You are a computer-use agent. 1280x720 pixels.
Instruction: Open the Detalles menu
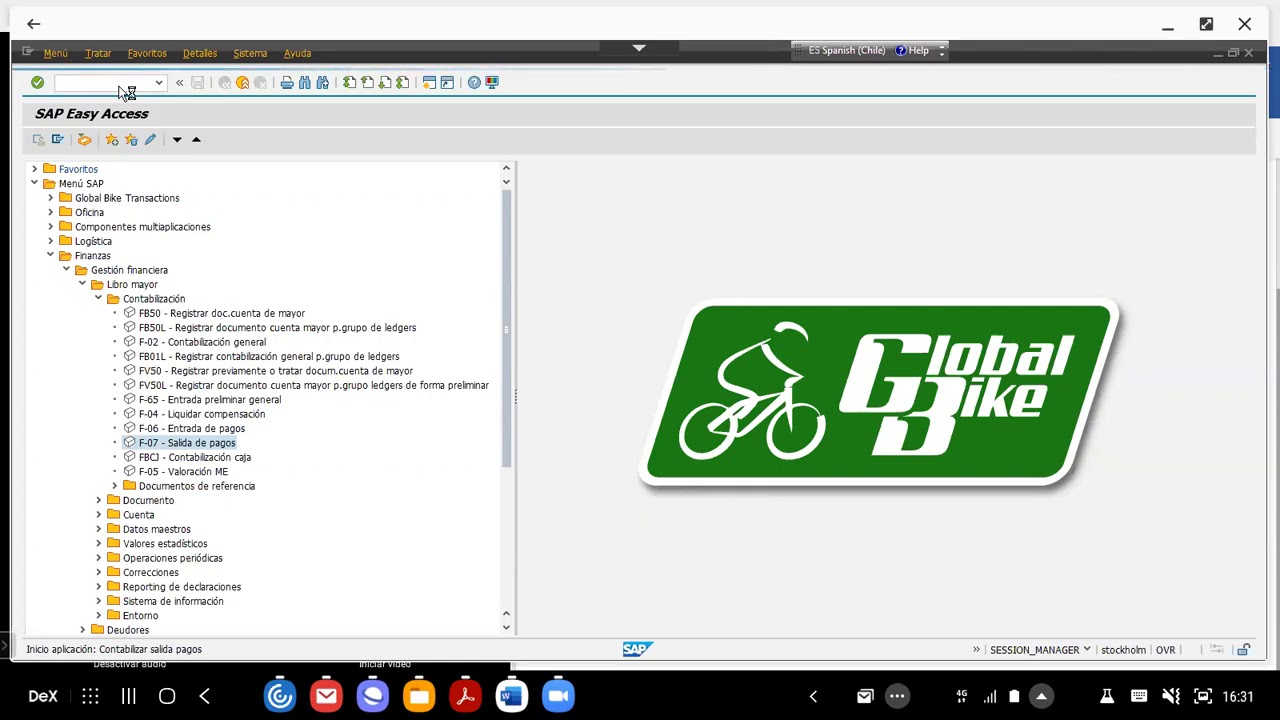click(200, 53)
